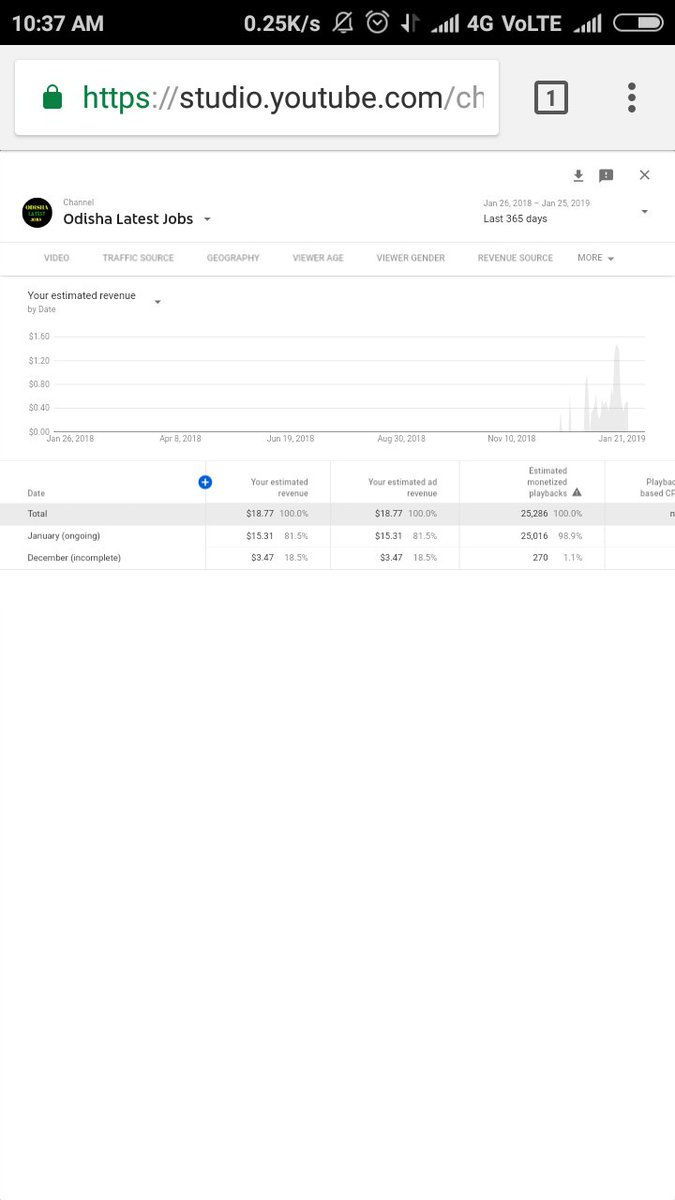Open the send feedback icon
675x1200 pixels.
pos(606,176)
